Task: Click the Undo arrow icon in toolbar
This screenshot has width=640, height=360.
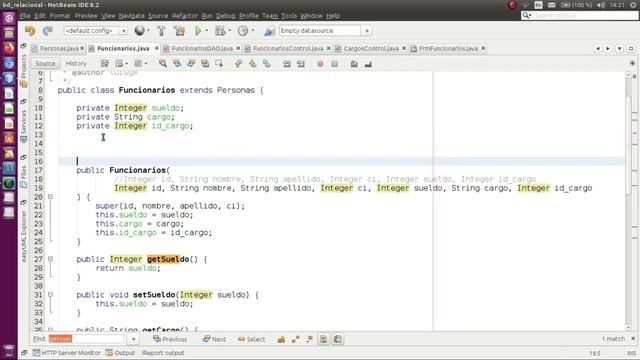Action: pyautogui.click(x=30, y=31)
